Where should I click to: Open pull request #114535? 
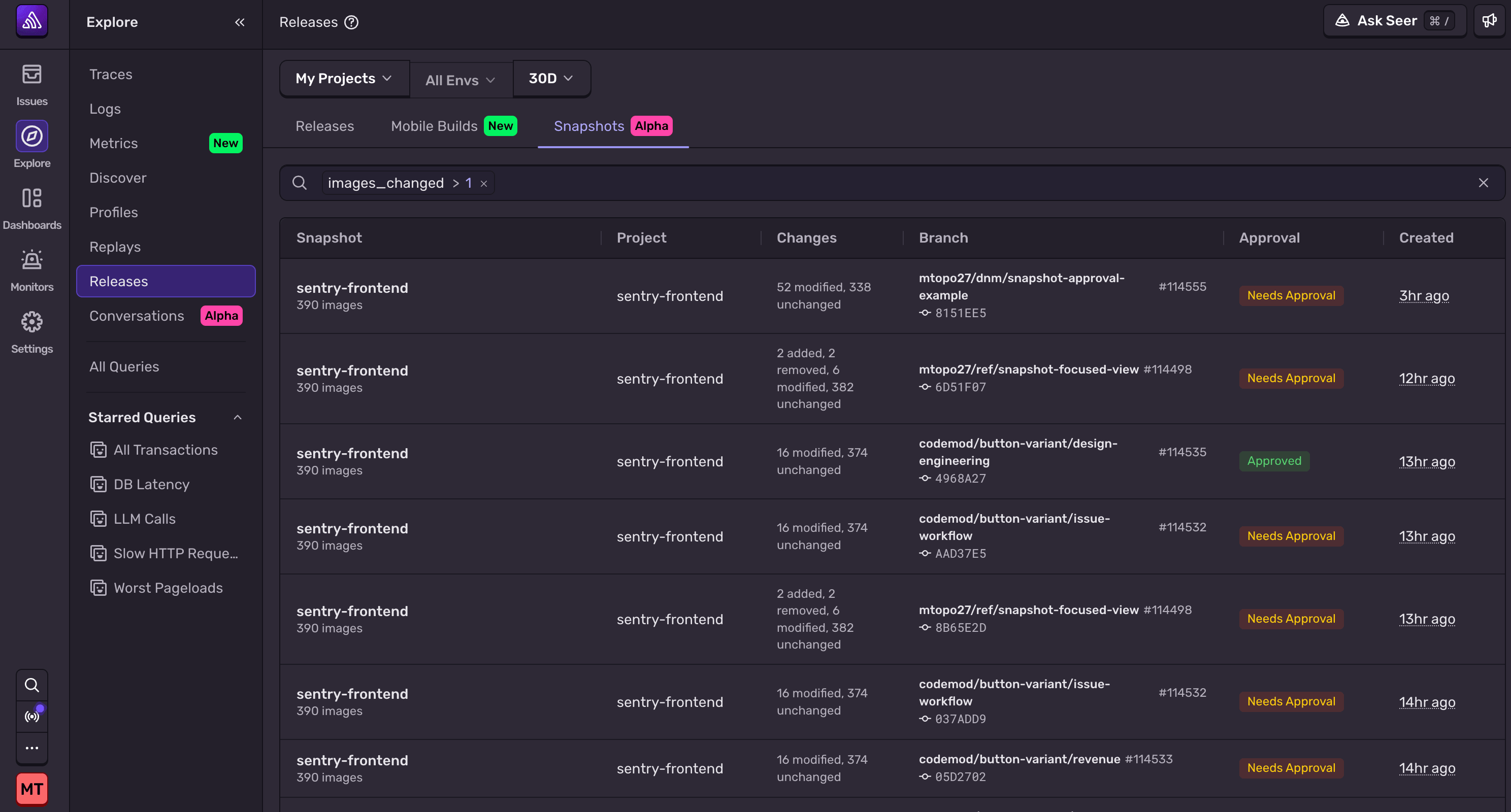click(x=1182, y=452)
